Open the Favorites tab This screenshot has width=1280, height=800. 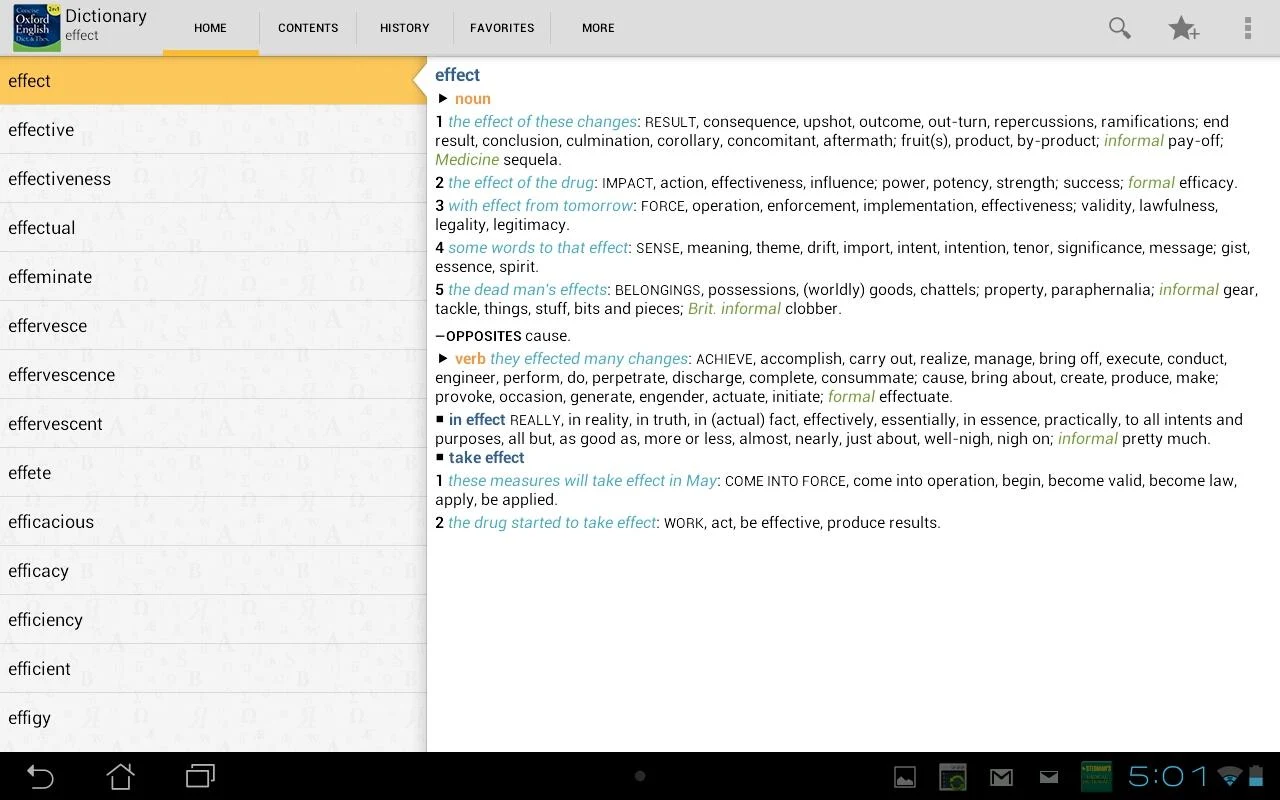[502, 28]
